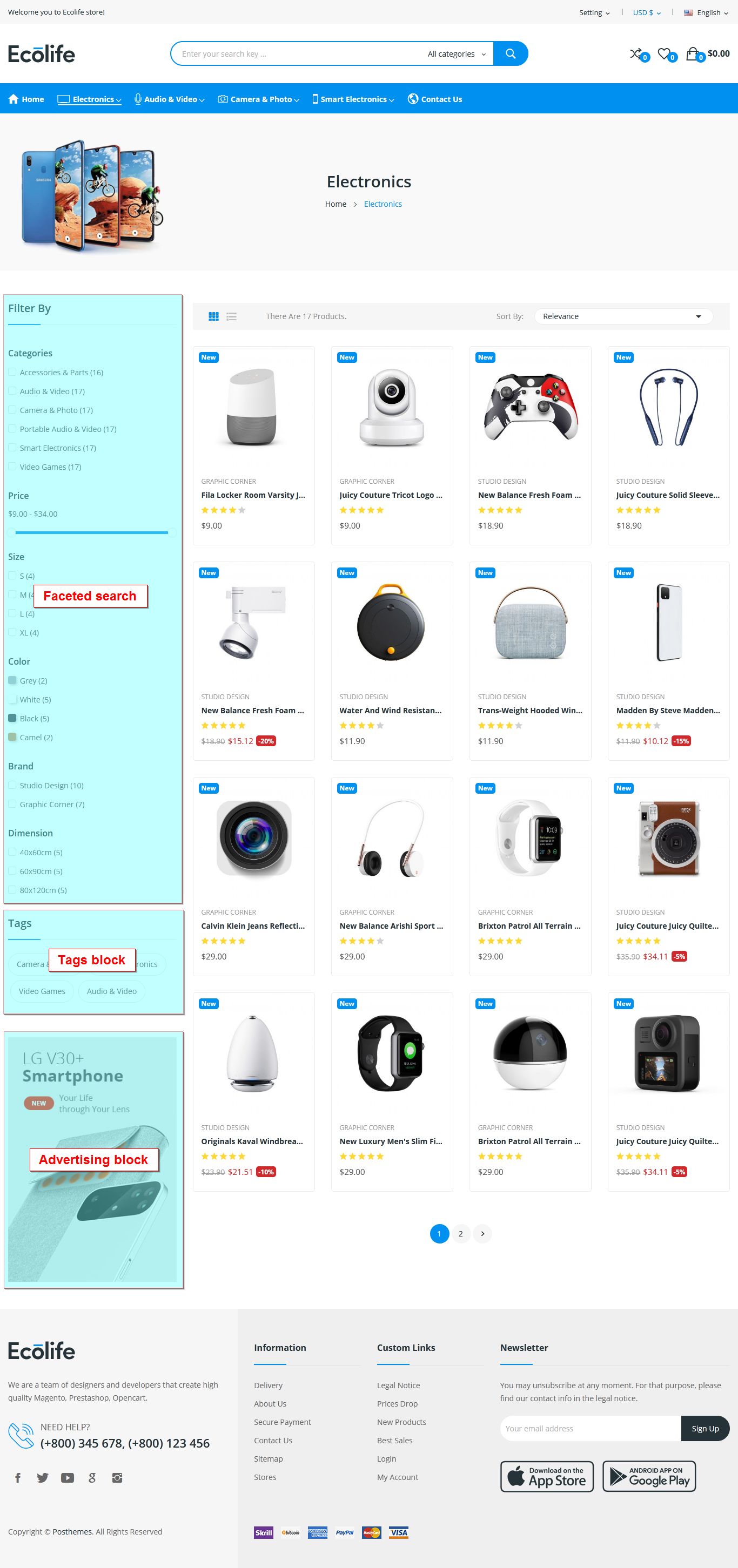Open the compare products icon
Viewport: 738px width, 1568px height.
(636, 53)
